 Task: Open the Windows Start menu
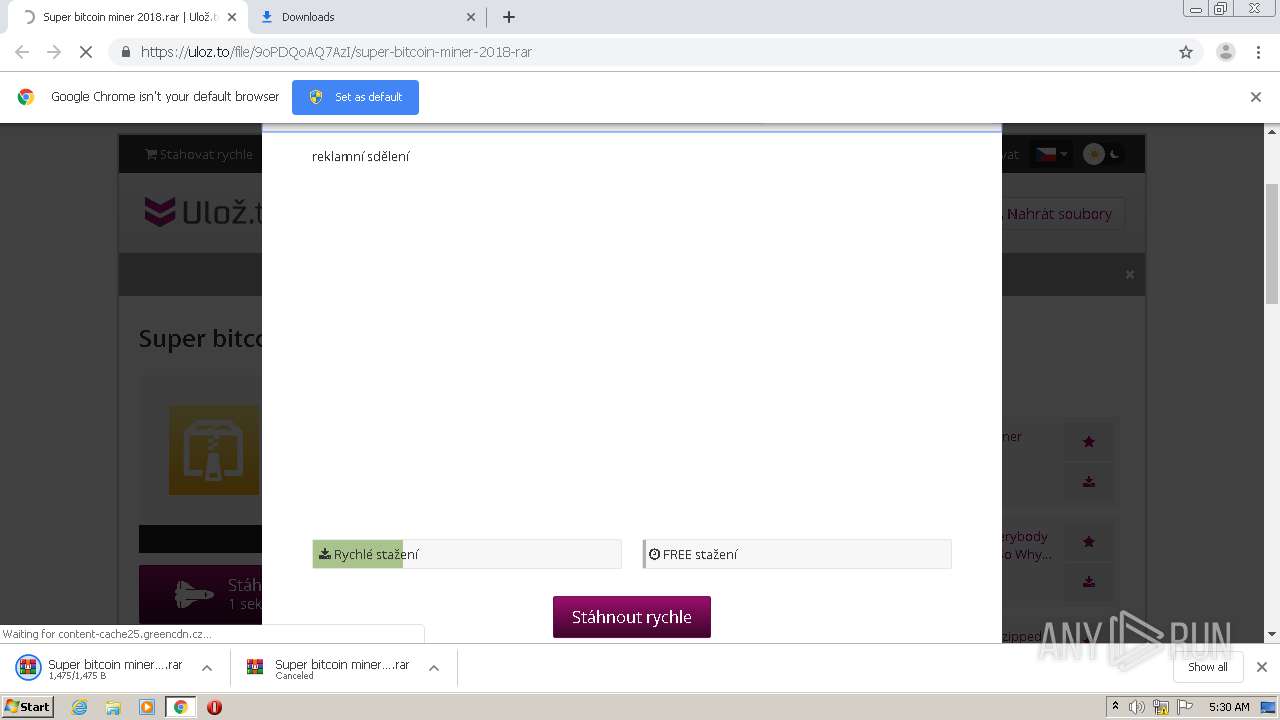pos(28,706)
